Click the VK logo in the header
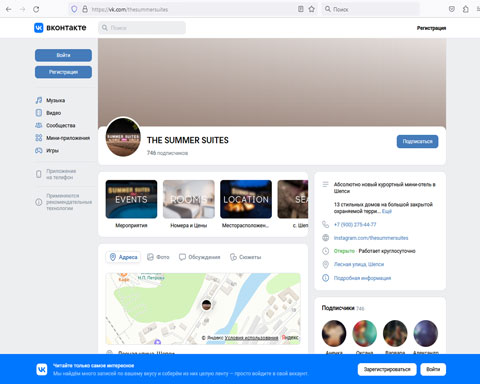This screenshot has width=480, height=384. [60, 28]
